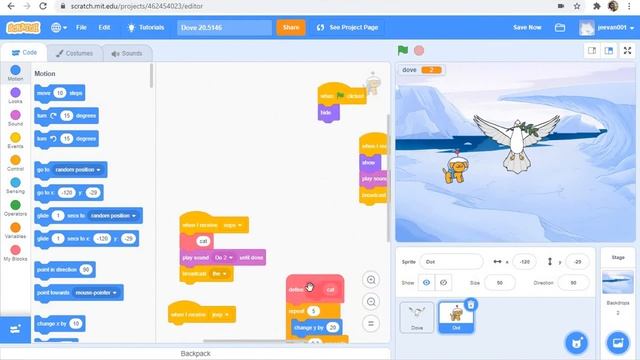Open the Backpack panel

click(195, 353)
